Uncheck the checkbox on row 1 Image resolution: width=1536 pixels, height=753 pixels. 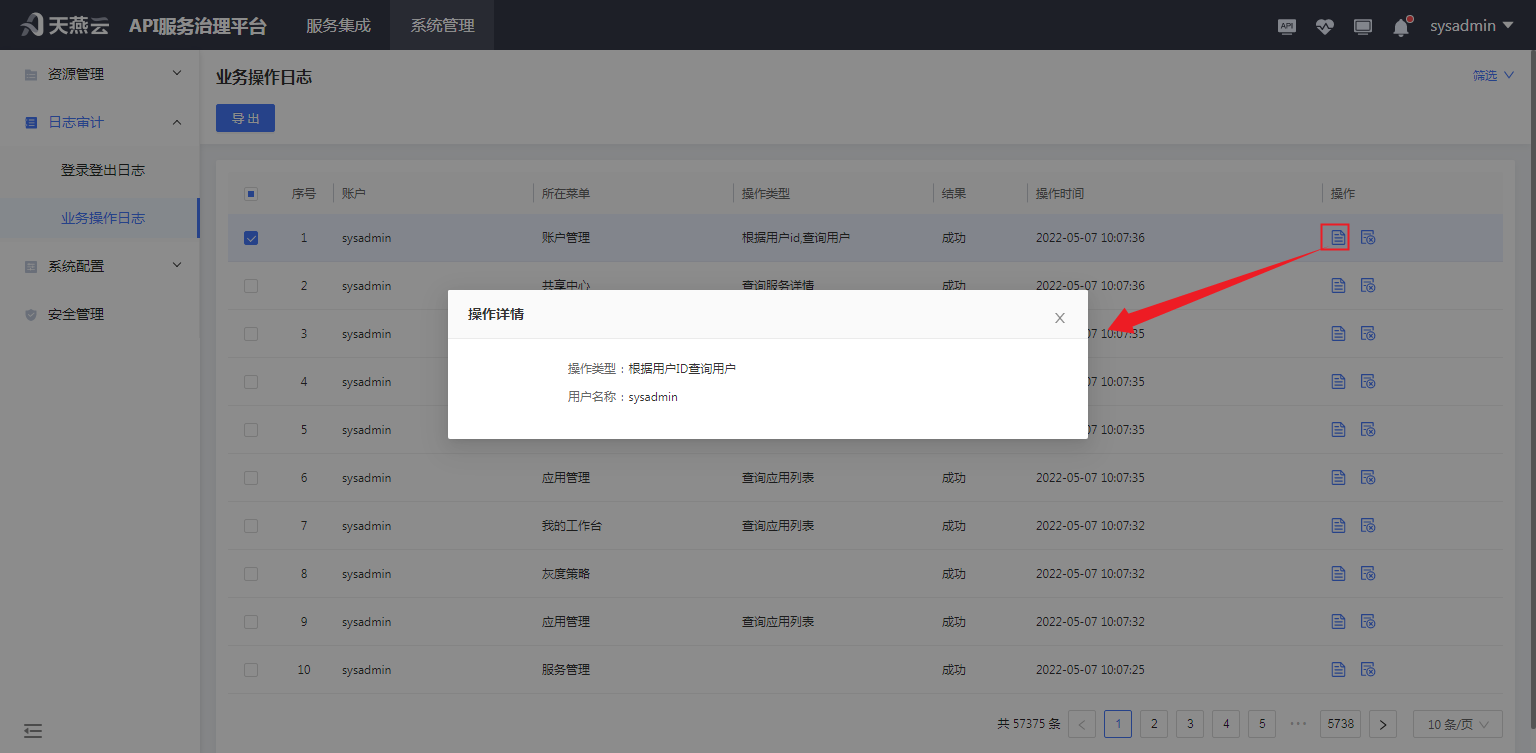pyautogui.click(x=251, y=238)
